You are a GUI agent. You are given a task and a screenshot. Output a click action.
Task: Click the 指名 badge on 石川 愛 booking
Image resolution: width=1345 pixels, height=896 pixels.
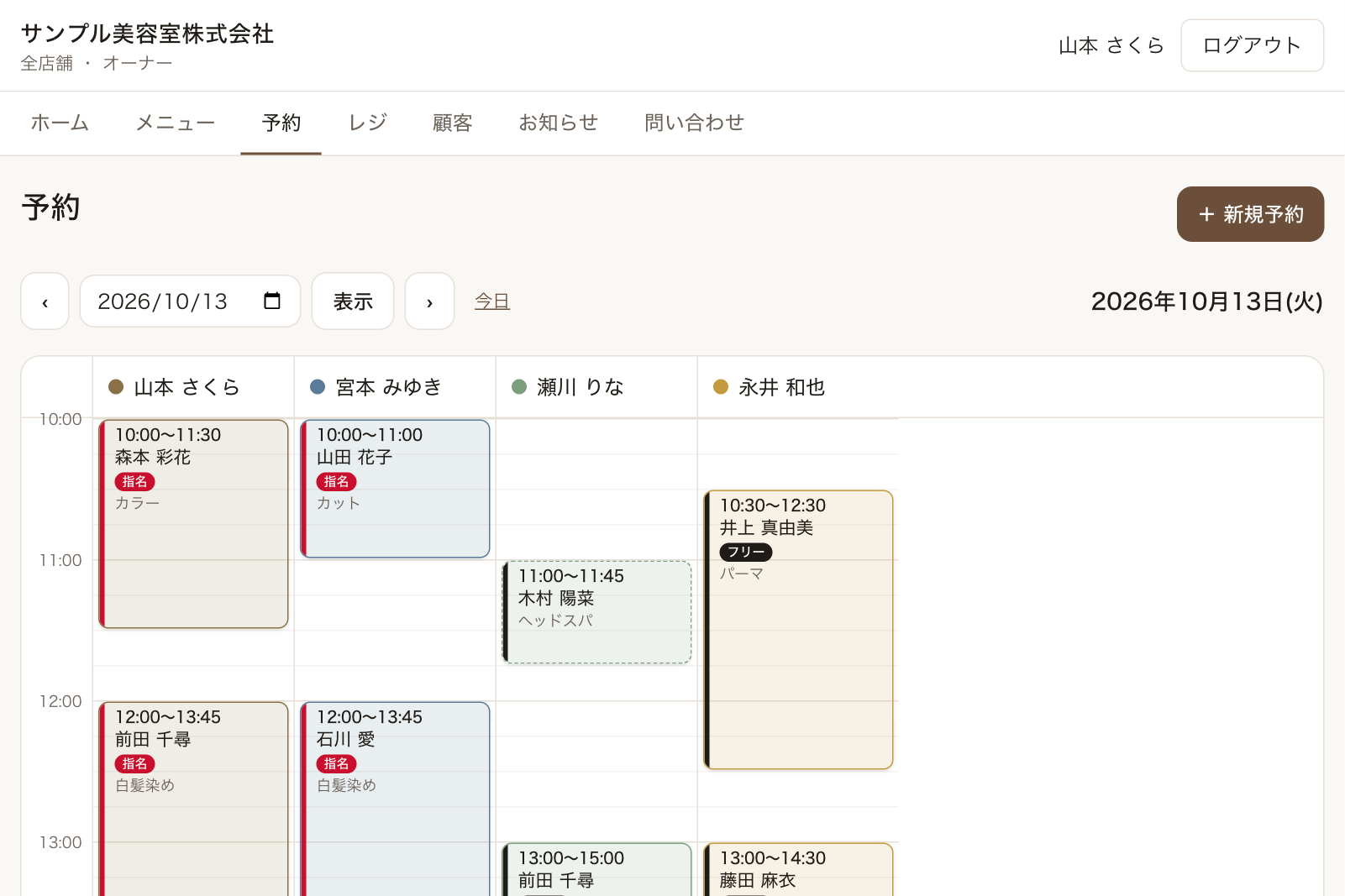pyautogui.click(x=336, y=763)
